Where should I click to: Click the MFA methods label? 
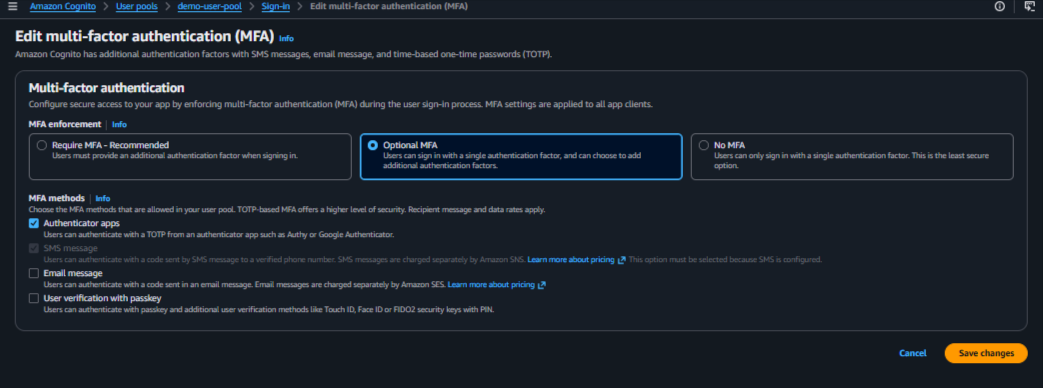coord(57,198)
